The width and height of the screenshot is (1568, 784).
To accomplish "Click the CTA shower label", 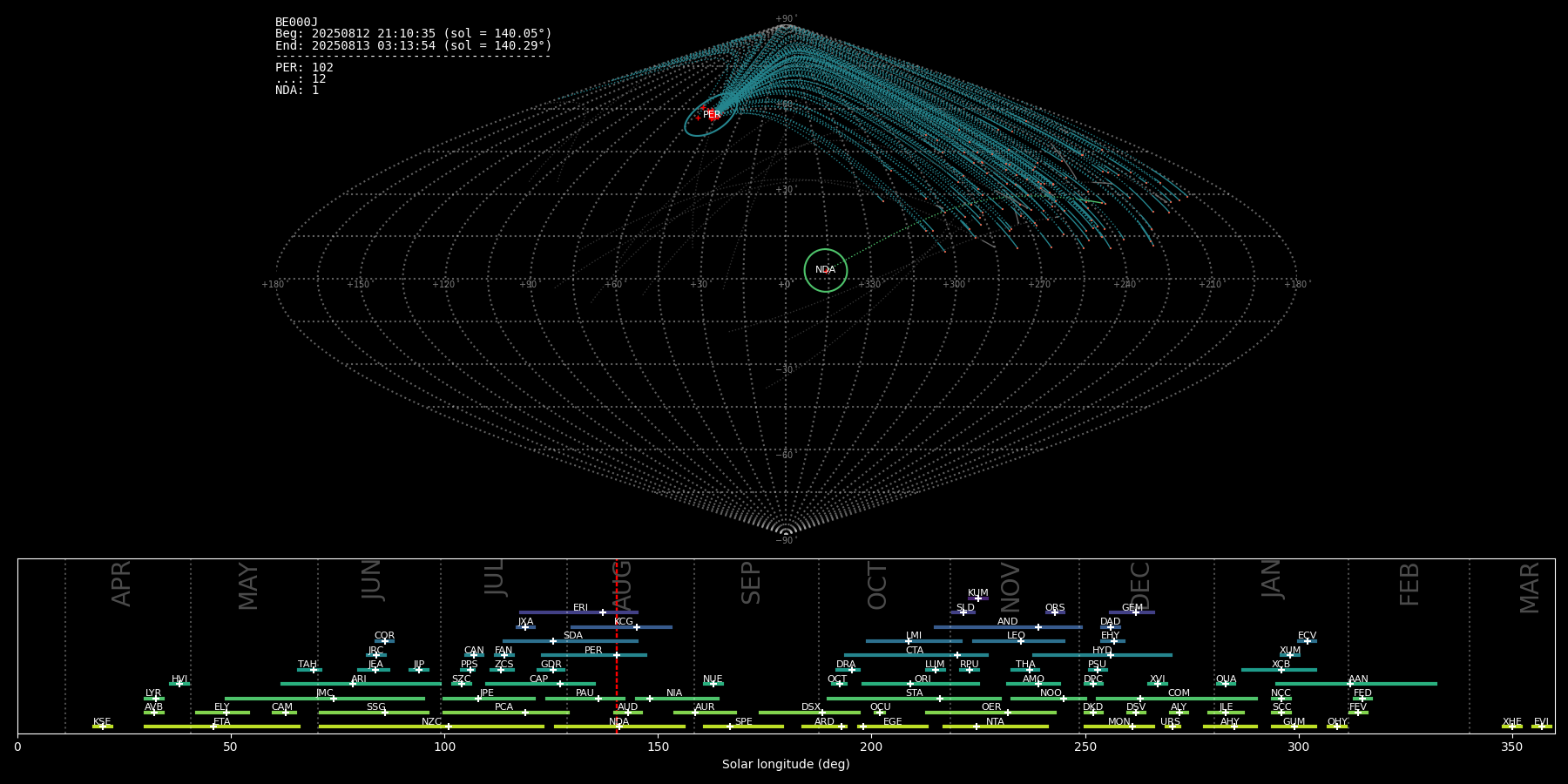I will pyautogui.click(x=915, y=651).
